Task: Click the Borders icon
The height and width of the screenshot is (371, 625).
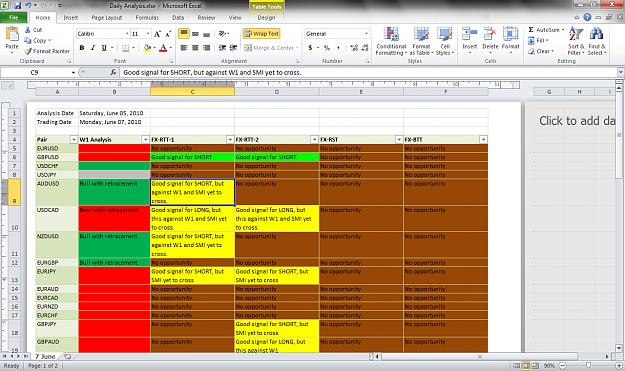Action: click(x=126, y=48)
